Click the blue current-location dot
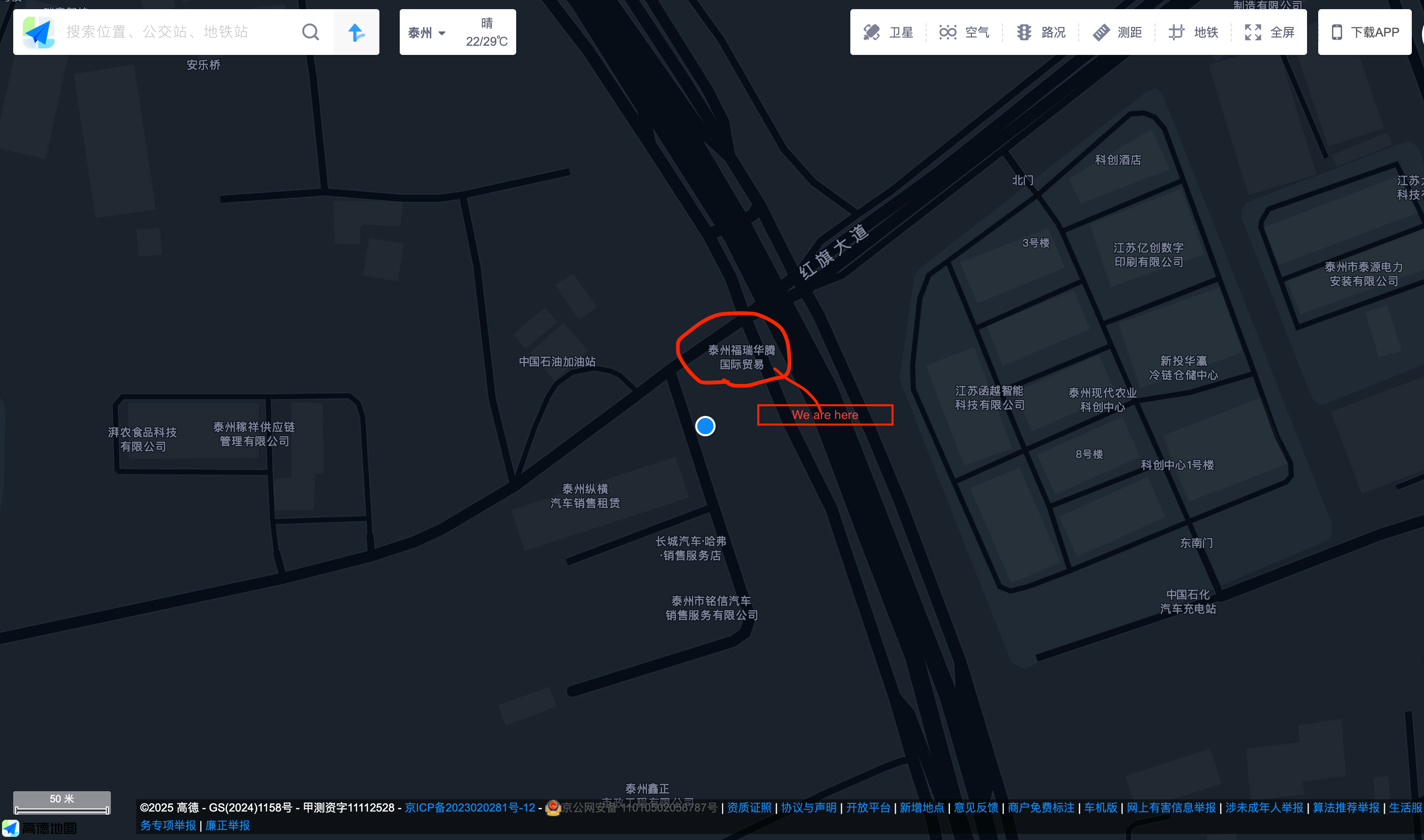The image size is (1424, 840). point(705,426)
